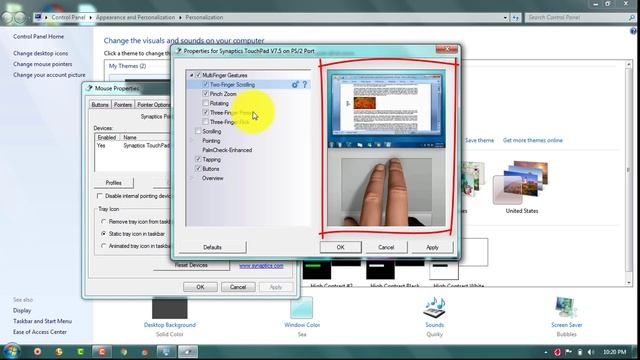
Task: Click Save theme link
Action: click(x=479, y=140)
